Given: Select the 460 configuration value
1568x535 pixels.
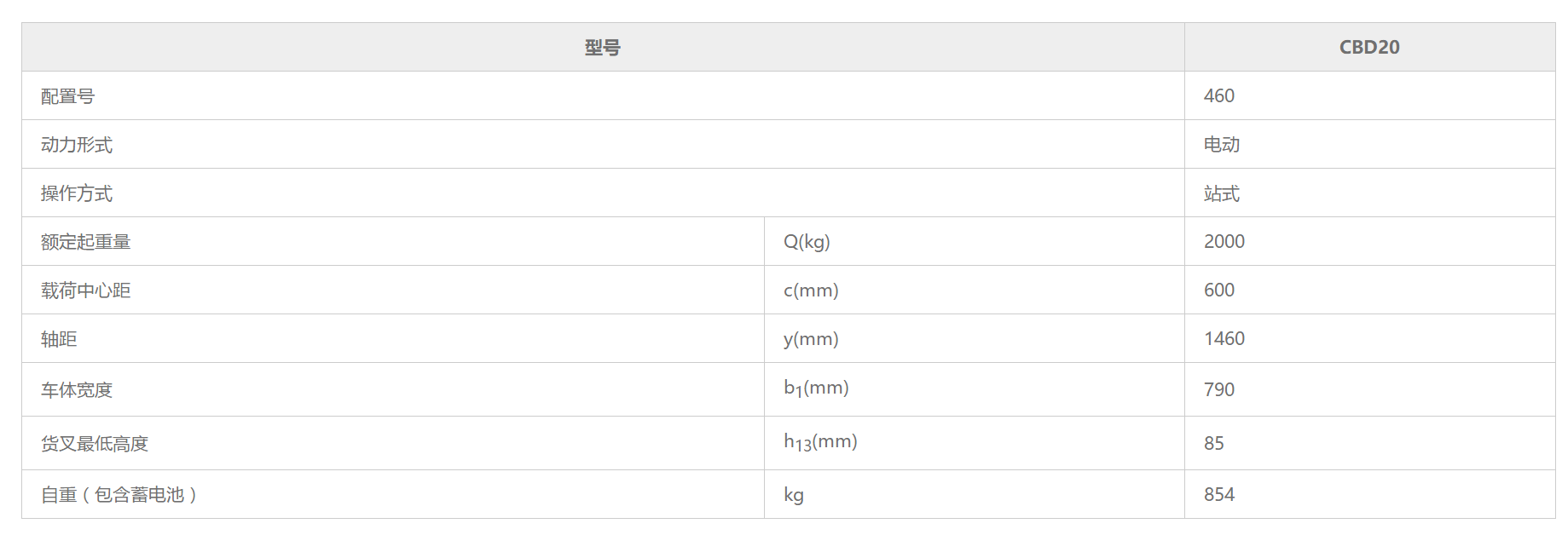Looking at the screenshot, I should coord(1219,95).
